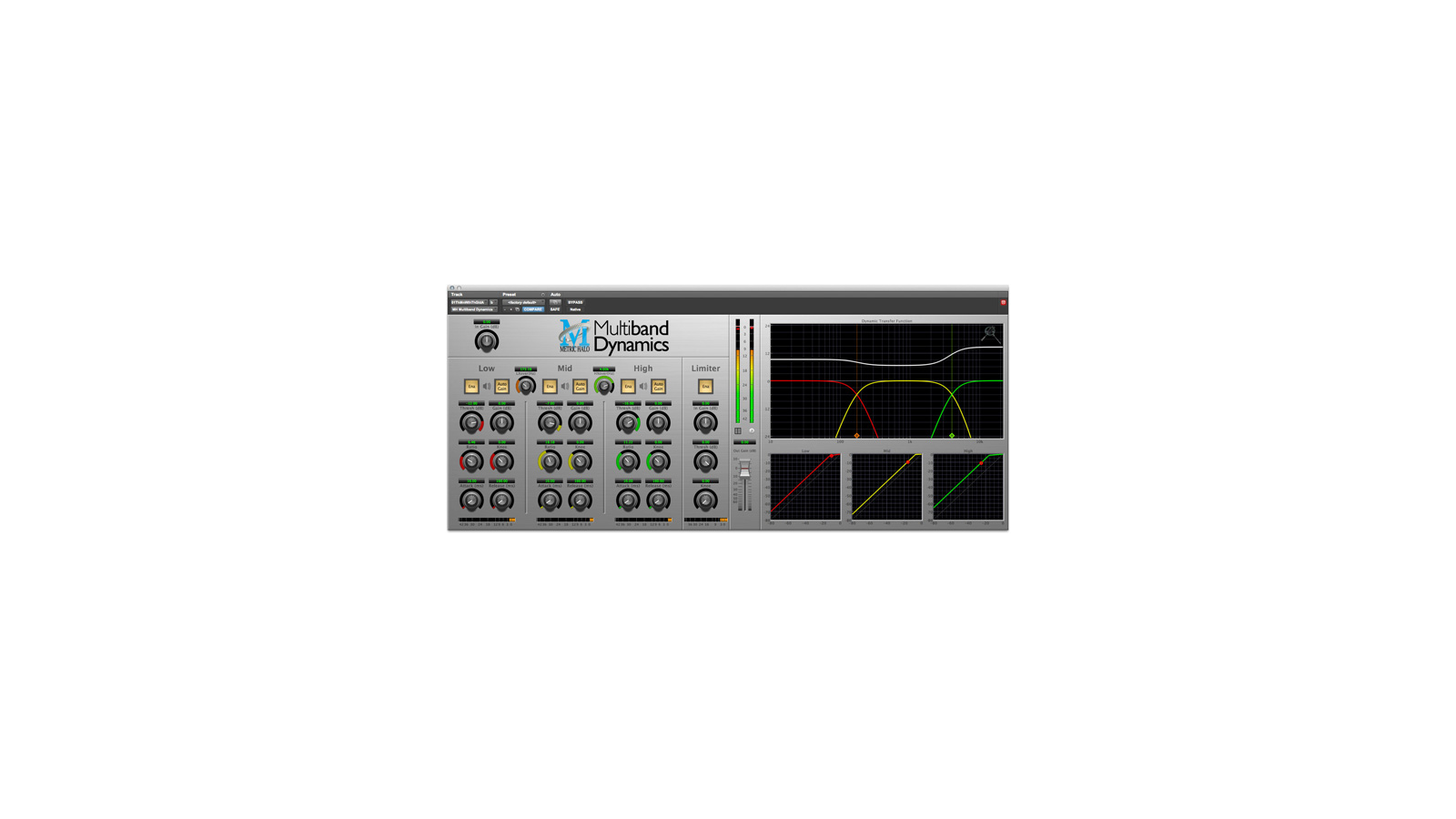
Task: Click the high crossover frequency knob
Action: click(x=603, y=386)
